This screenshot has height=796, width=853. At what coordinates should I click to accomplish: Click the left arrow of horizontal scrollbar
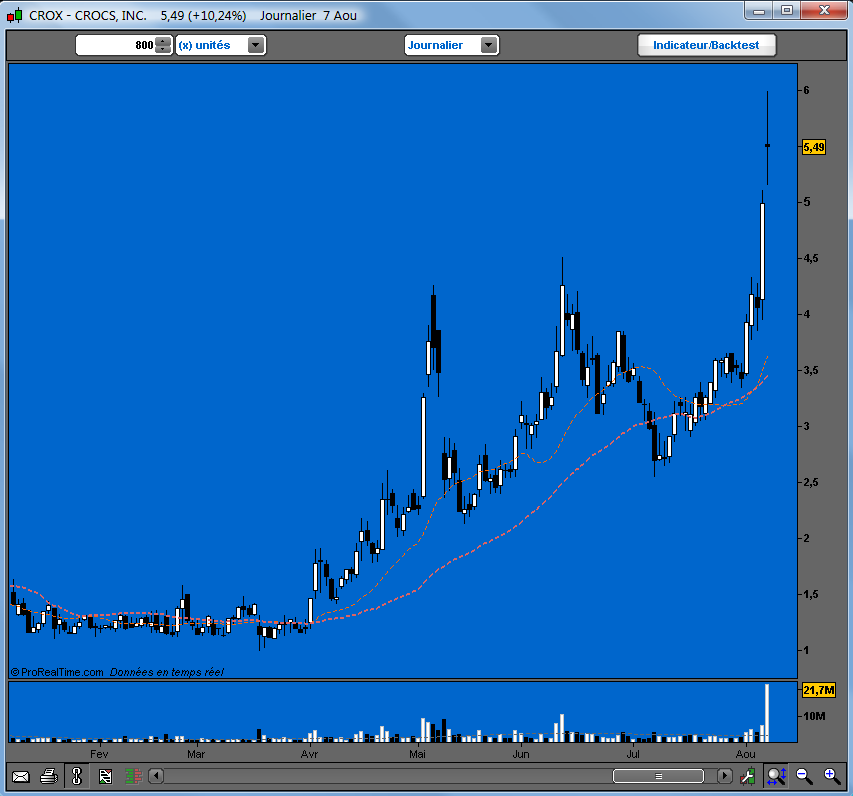156,775
